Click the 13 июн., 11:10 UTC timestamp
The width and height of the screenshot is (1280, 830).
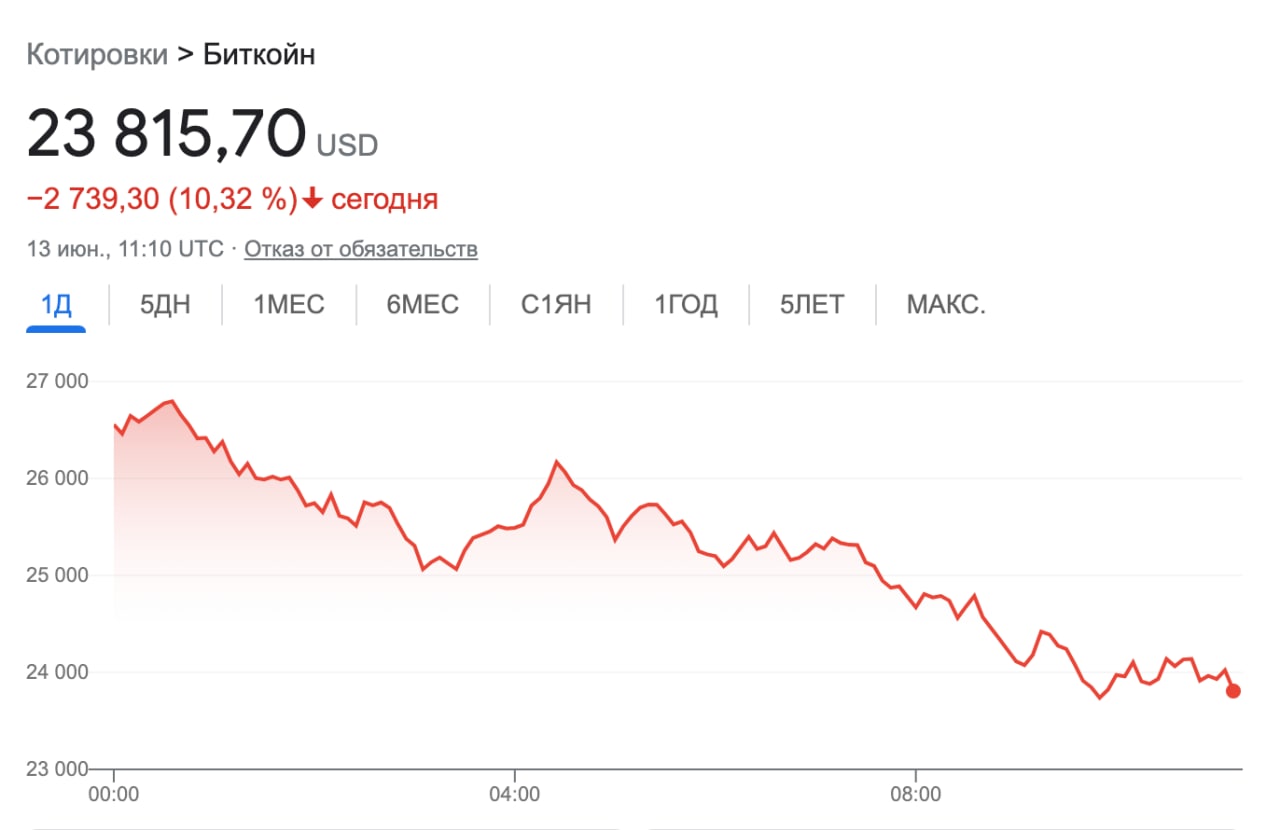click(x=125, y=249)
